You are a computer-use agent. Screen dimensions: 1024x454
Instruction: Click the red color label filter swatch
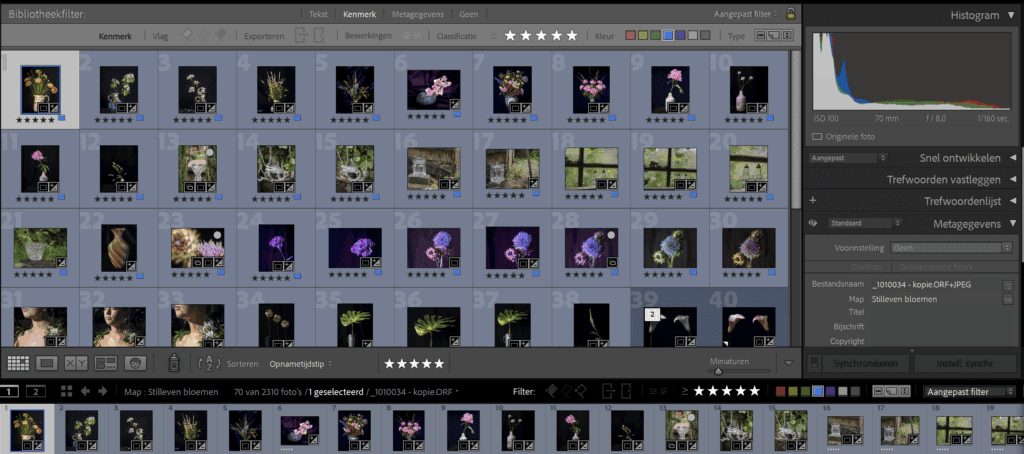[x=630, y=36]
